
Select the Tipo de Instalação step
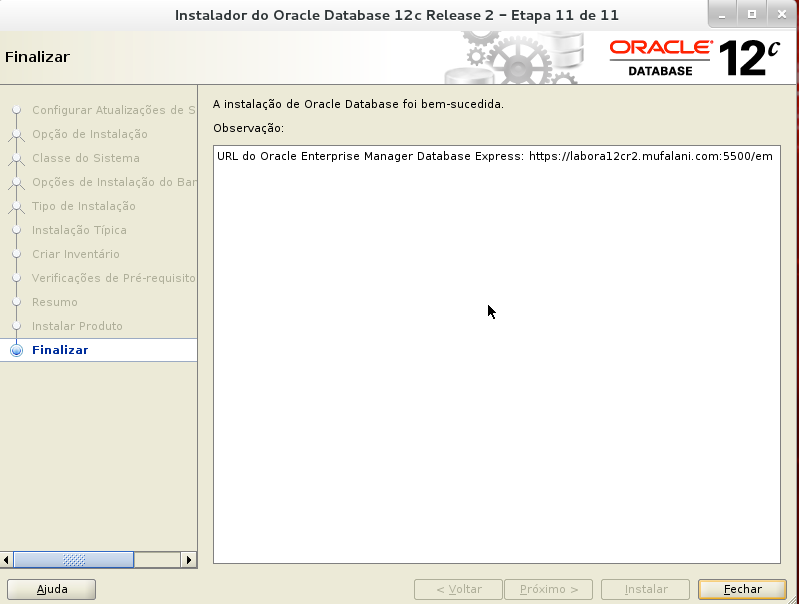coord(84,206)
